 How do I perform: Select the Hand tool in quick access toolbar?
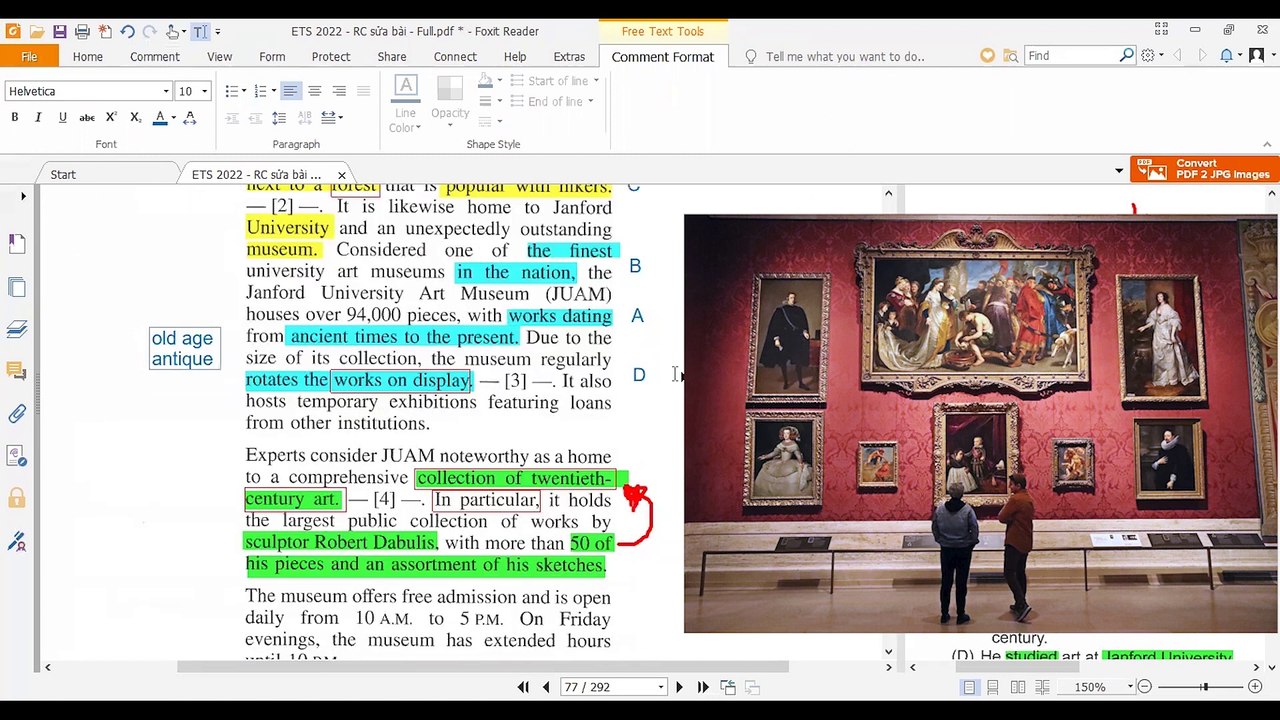pos(173,32)
